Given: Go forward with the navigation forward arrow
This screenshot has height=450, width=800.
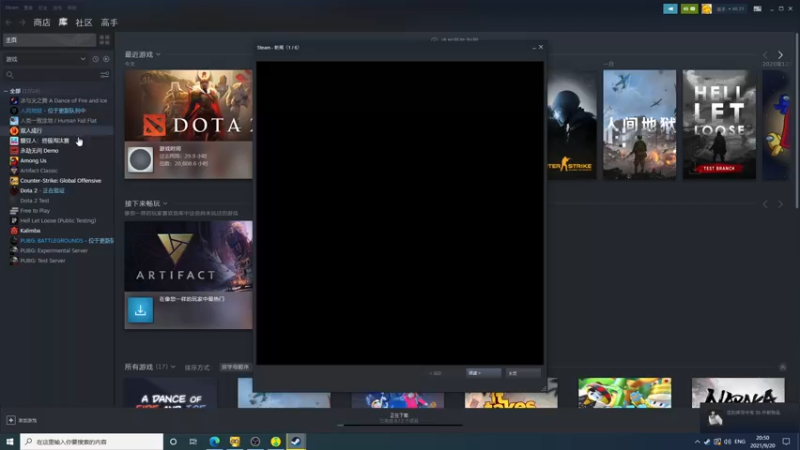Looking at the screenshot, I should click(22, 22).
